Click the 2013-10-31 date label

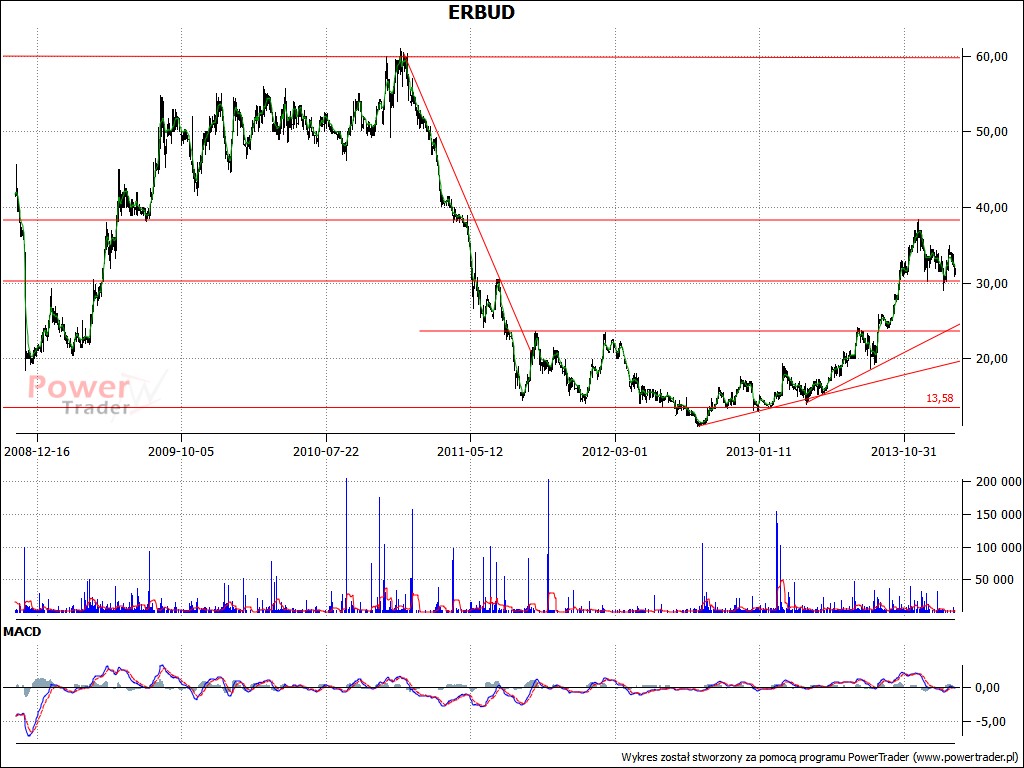click(904, 451)
